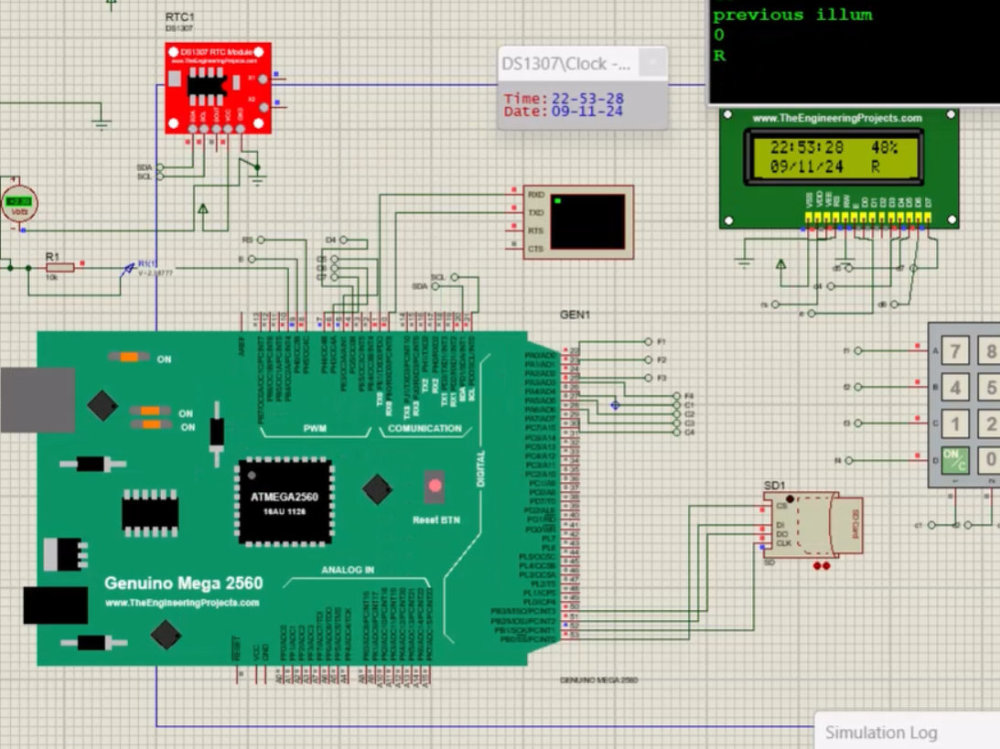Click the black DC power jack on board
This screenshot has height=749, width=1000.
55,605
